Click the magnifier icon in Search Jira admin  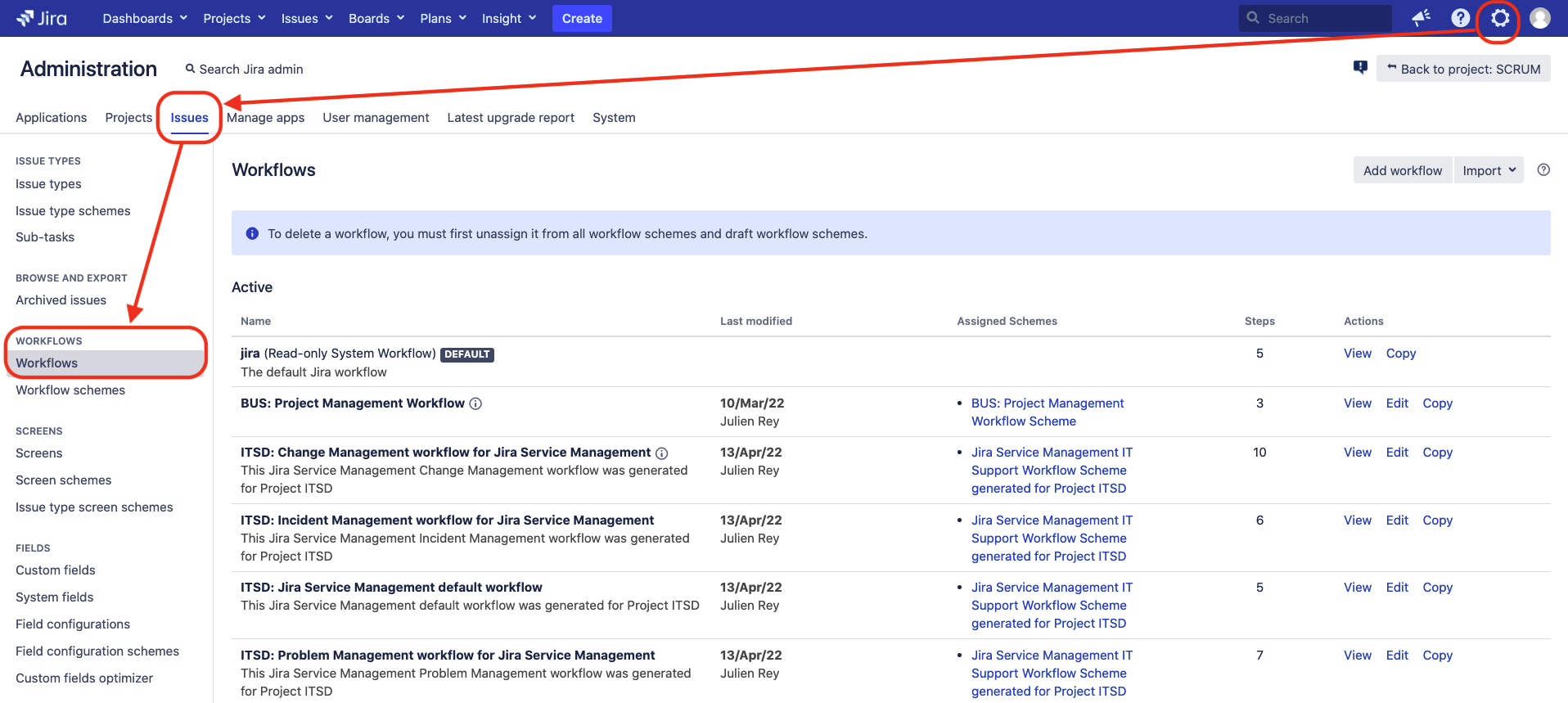pos(190,69)
